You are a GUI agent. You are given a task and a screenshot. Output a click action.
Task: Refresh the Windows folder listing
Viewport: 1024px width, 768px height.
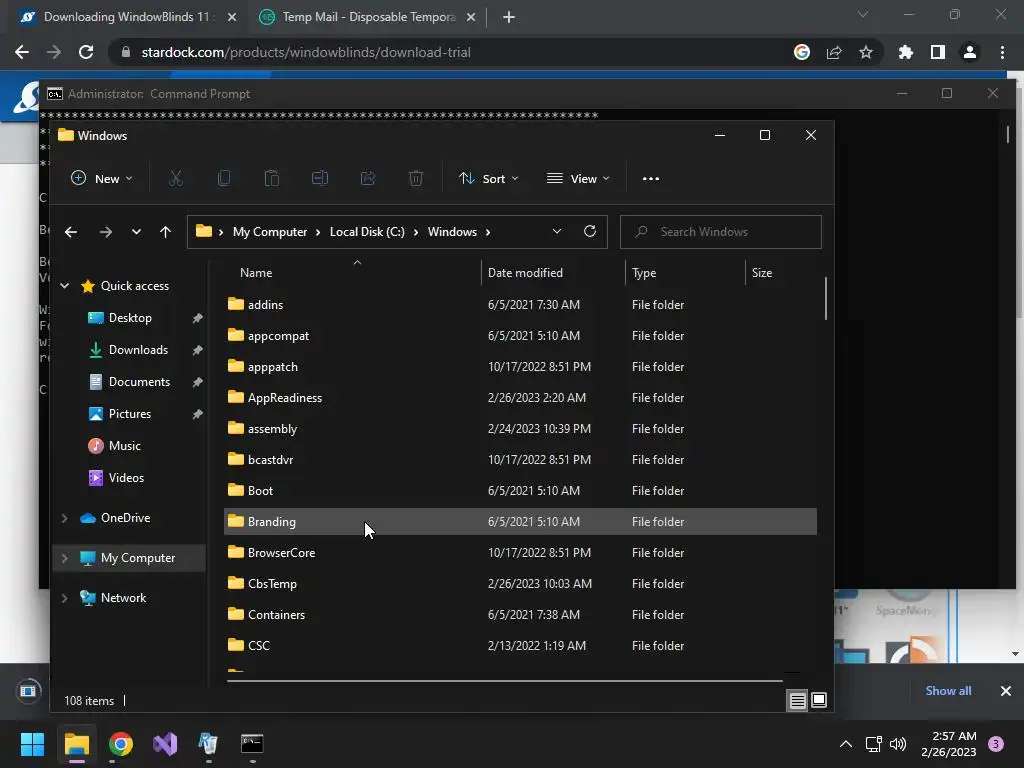[590, 231]
